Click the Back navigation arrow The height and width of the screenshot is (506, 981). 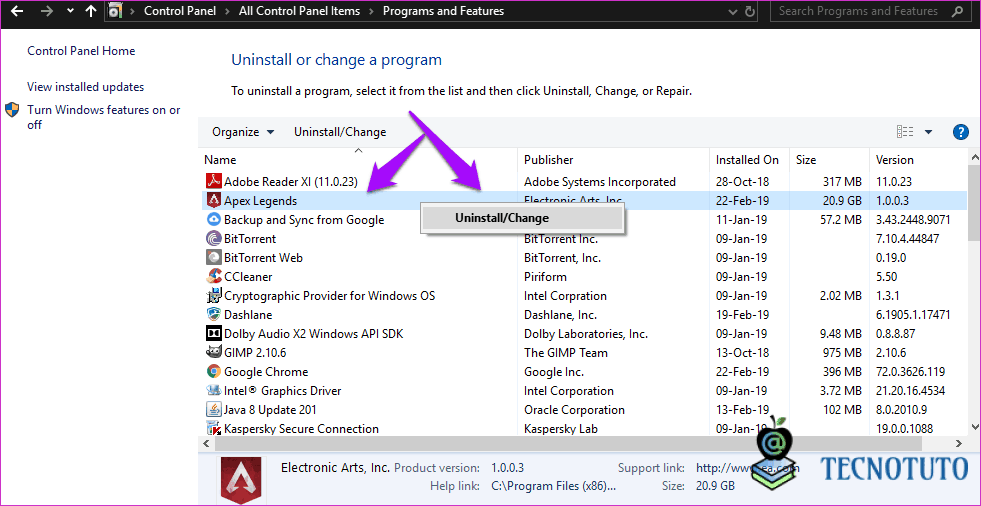click(17, 11)
